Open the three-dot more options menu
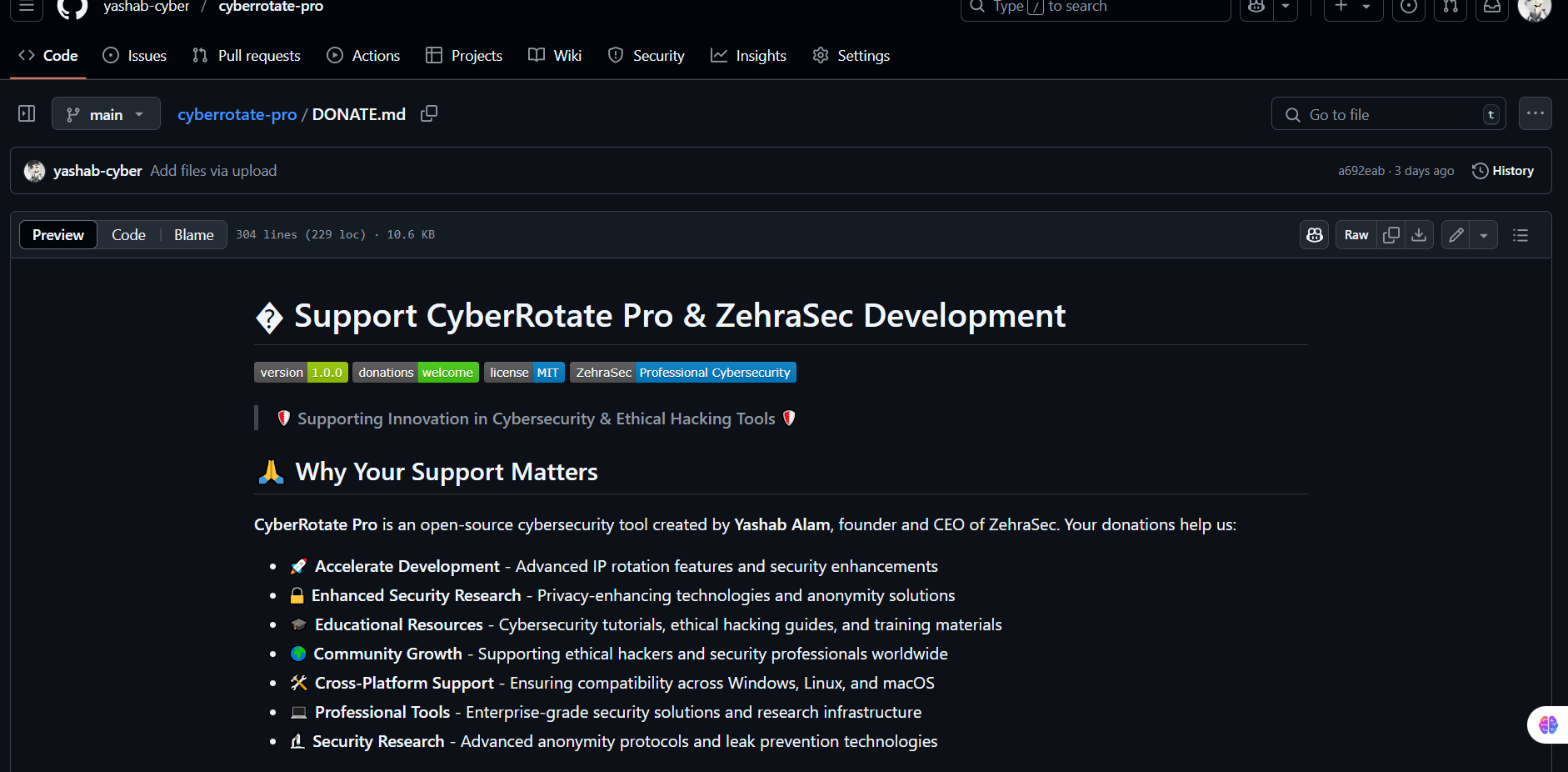This screenshot has width=1568, height=772. tap(1535, 113)
